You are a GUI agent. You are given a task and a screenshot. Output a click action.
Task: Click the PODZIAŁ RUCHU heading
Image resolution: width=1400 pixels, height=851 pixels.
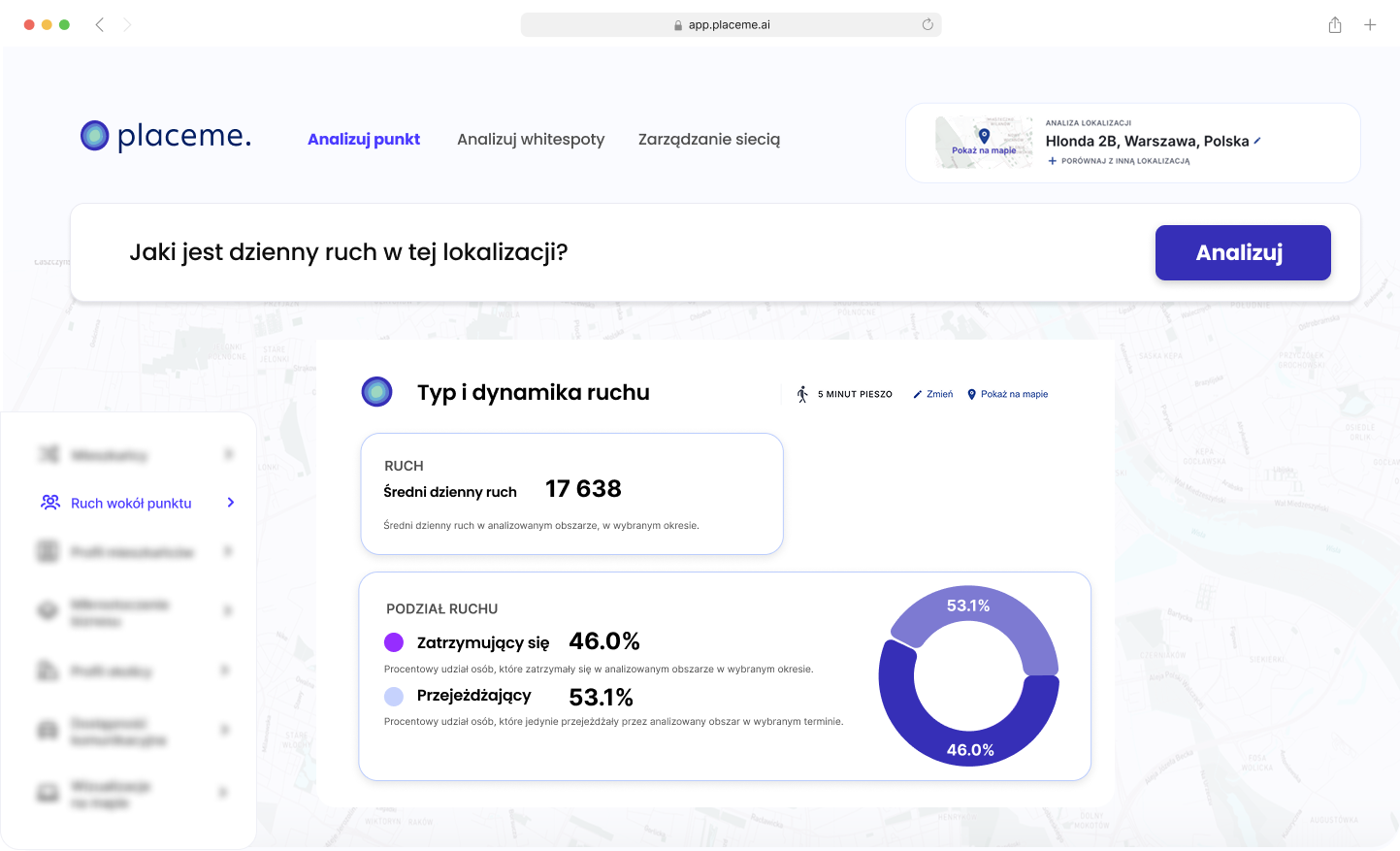click(x=441, y=609)
